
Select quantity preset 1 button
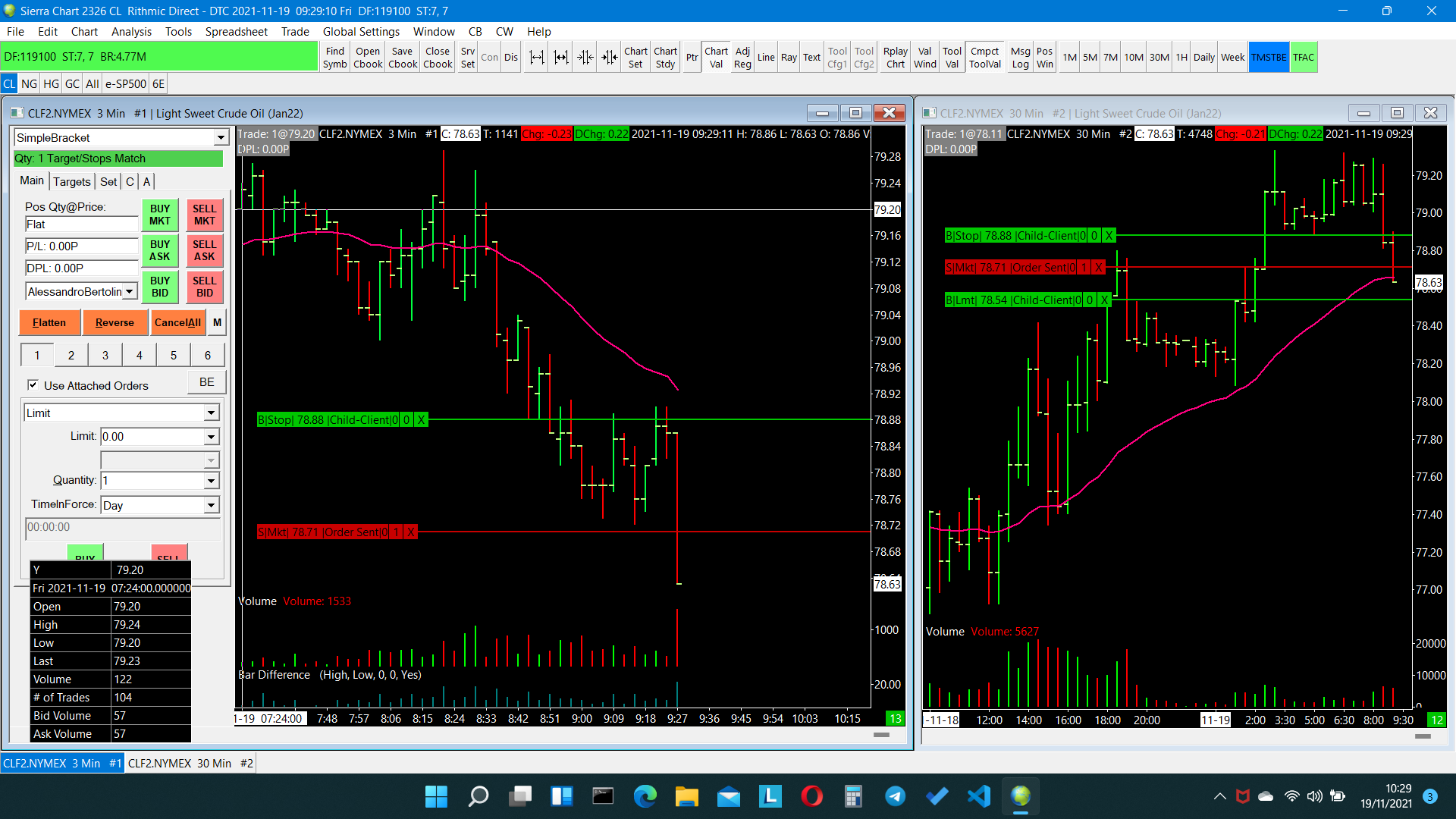click(x=36, y=355)
